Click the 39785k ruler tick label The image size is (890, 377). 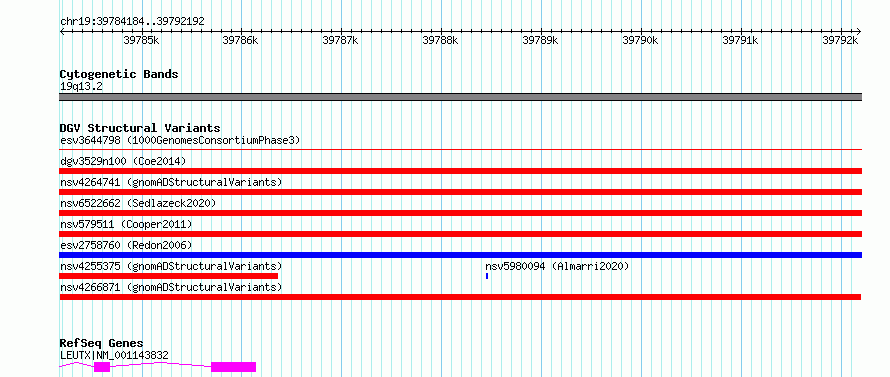(x=141, y=40)
